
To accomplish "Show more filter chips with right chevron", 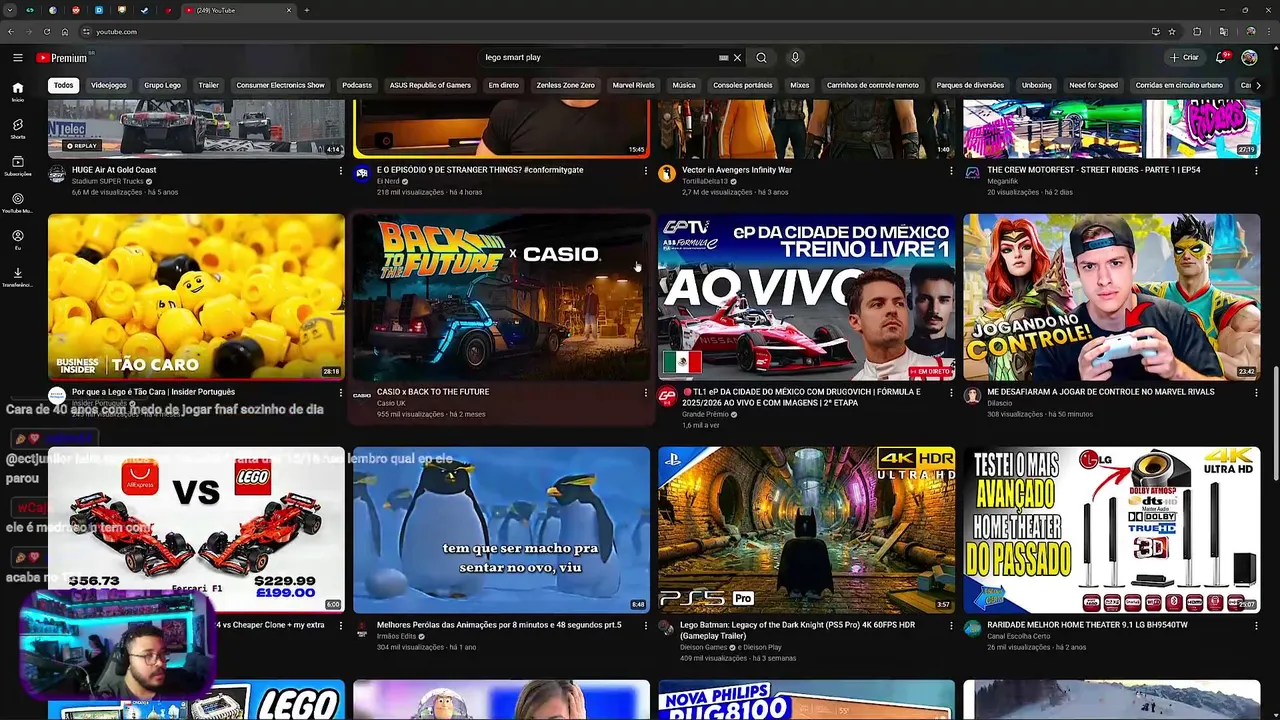I will 1258,85.
